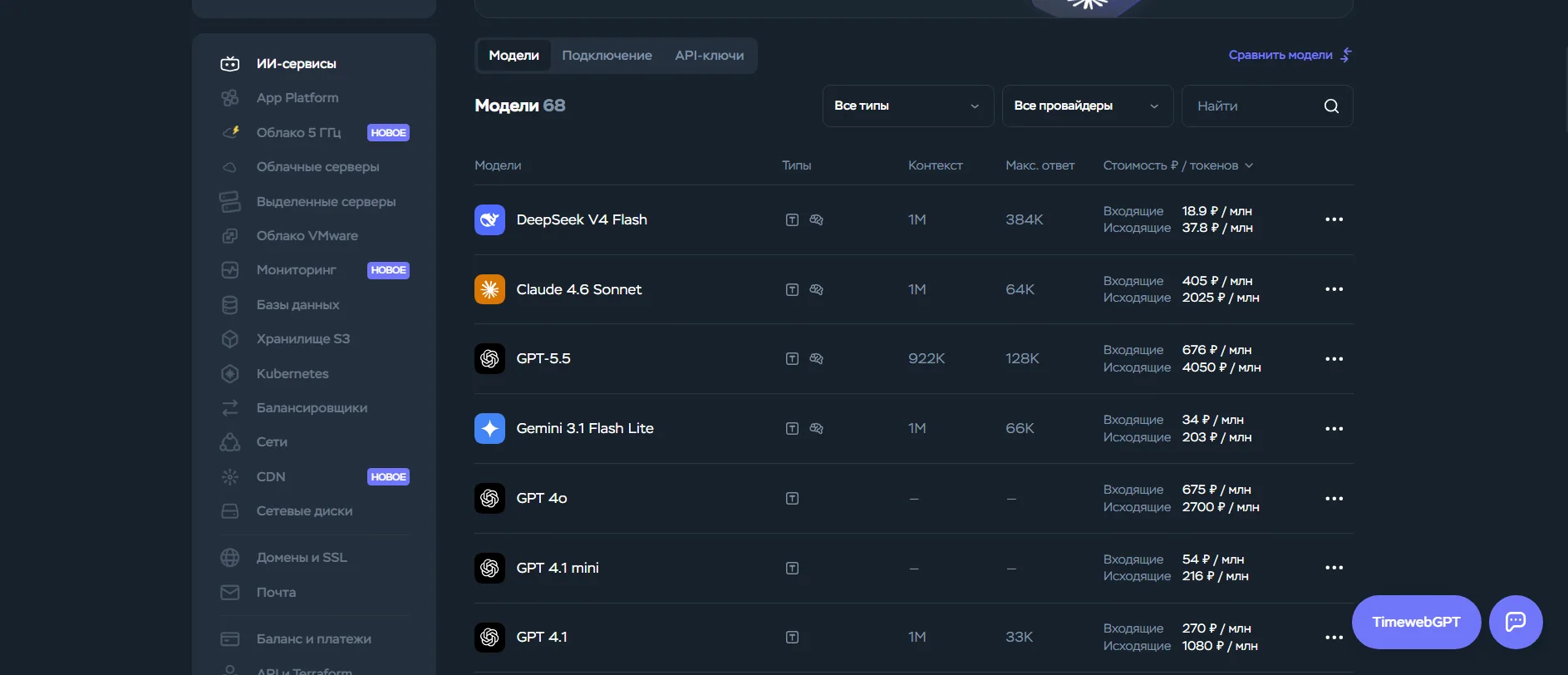This screenshot has height=675, width=1568.
Task: Open more options for GPT 4o
Action: click(x=1335, y=499)
